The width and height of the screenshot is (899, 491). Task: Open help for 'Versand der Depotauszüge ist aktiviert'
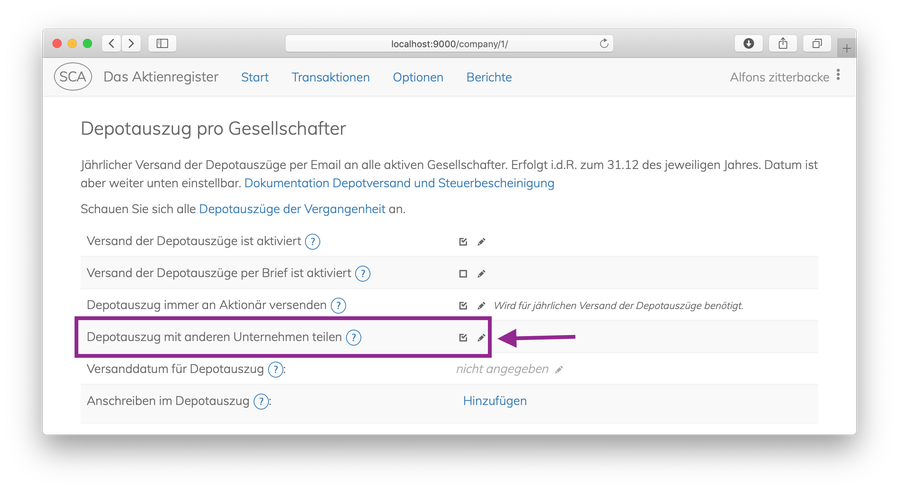pos(312,241)
